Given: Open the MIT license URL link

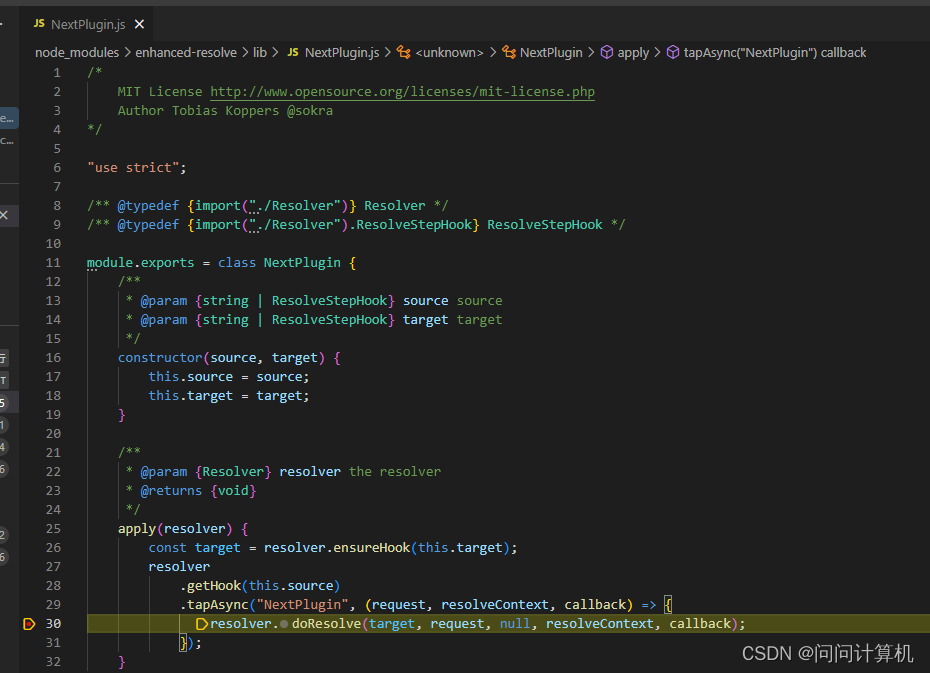Looking at the screenshot, I should click(402, 92).
